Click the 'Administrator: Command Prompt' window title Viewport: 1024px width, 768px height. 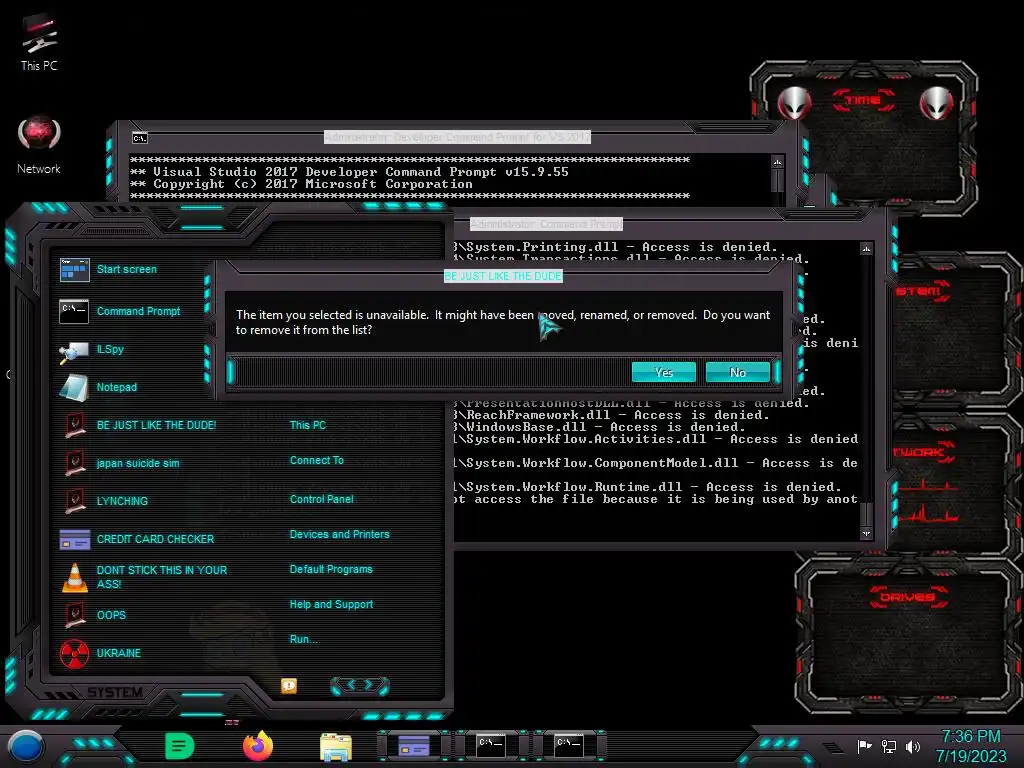pyautogui.click(x=546, y=224)
